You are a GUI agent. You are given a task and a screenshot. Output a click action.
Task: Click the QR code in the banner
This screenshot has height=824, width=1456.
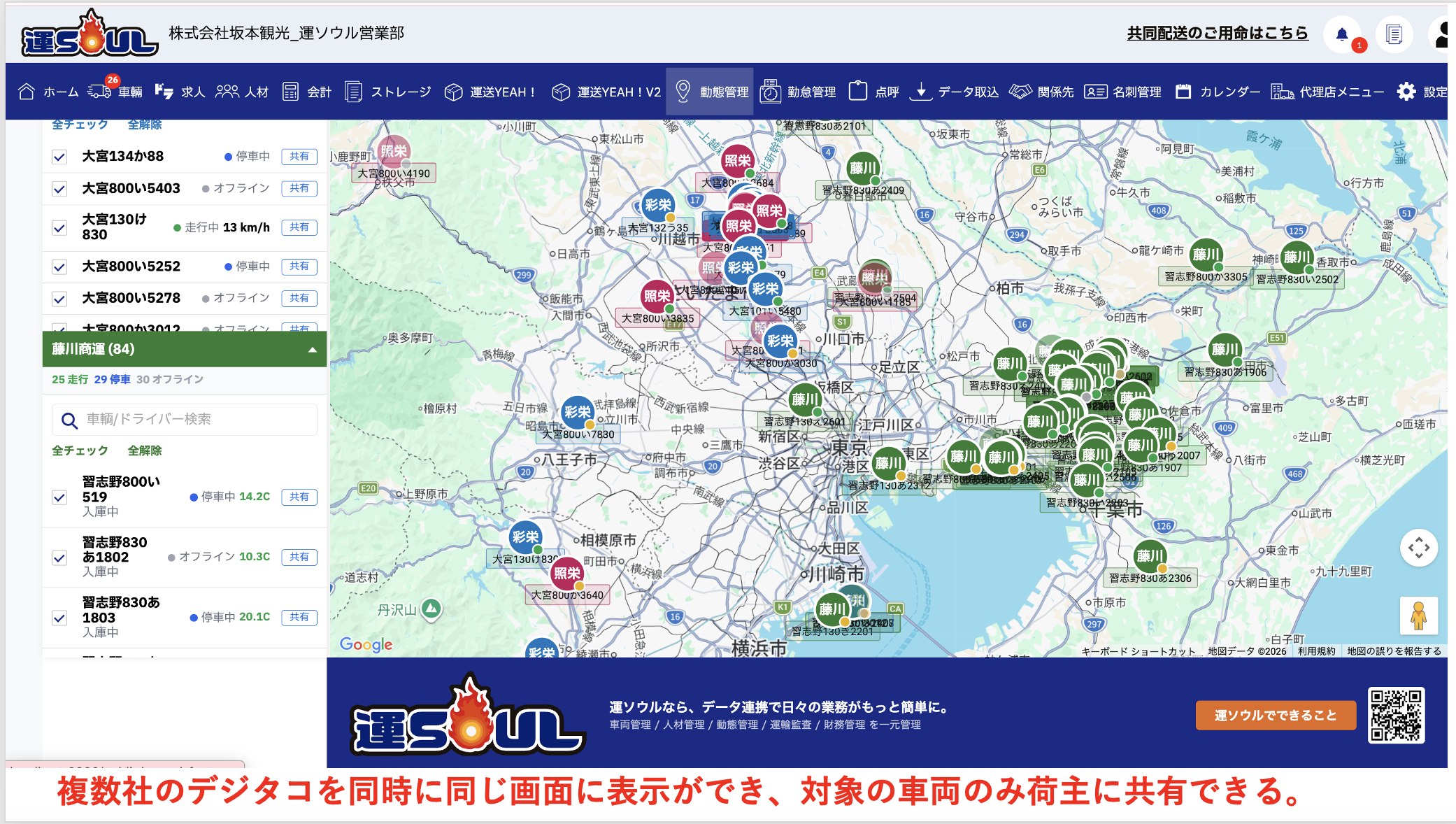point(1396,715)
